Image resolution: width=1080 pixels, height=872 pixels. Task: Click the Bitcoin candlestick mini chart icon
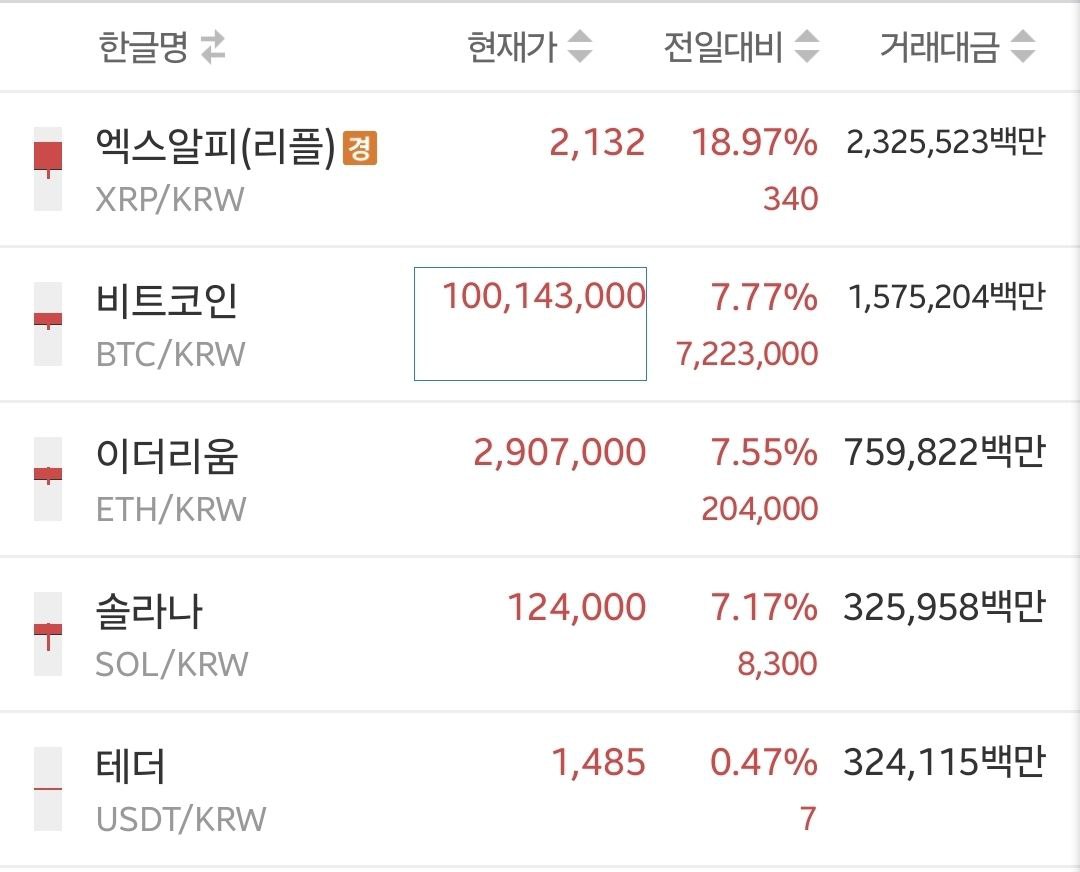point(48,322)
